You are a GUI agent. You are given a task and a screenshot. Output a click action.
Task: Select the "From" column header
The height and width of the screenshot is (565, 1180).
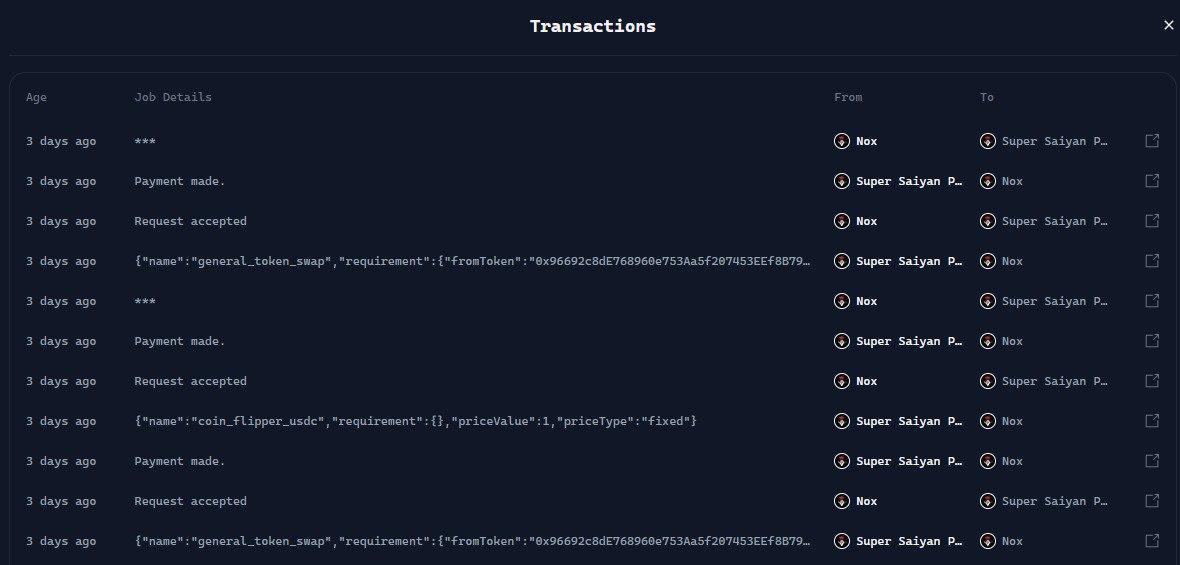(848, 97)
